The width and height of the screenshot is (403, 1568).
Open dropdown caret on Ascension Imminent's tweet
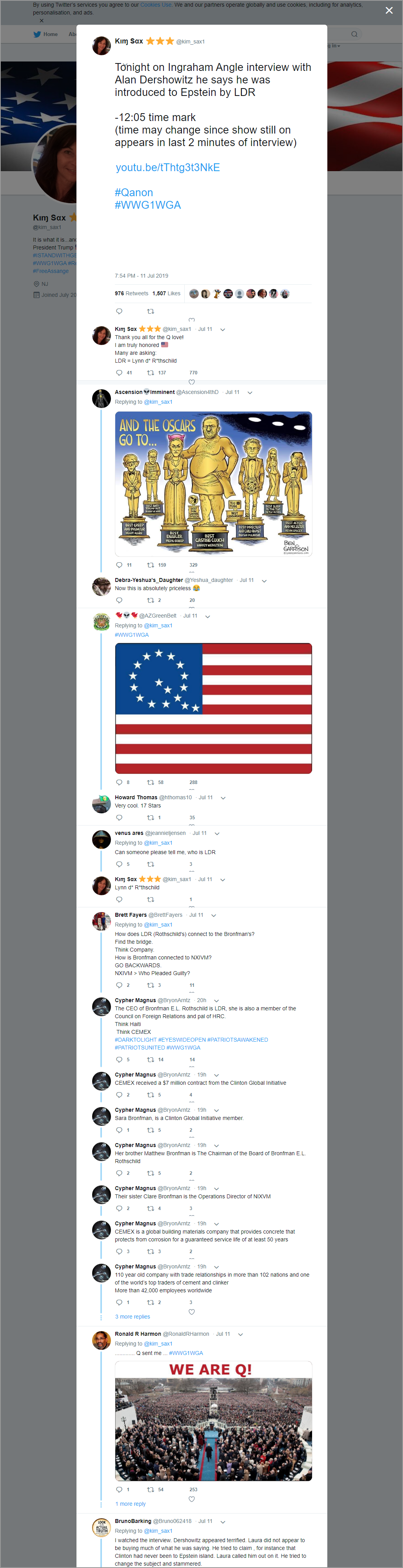pos(249,393)
